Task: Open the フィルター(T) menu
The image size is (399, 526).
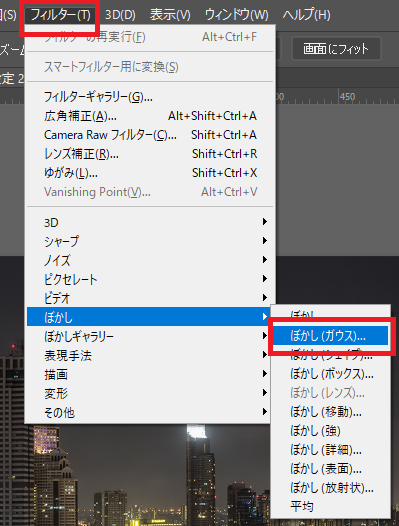Action: (60, 15)
